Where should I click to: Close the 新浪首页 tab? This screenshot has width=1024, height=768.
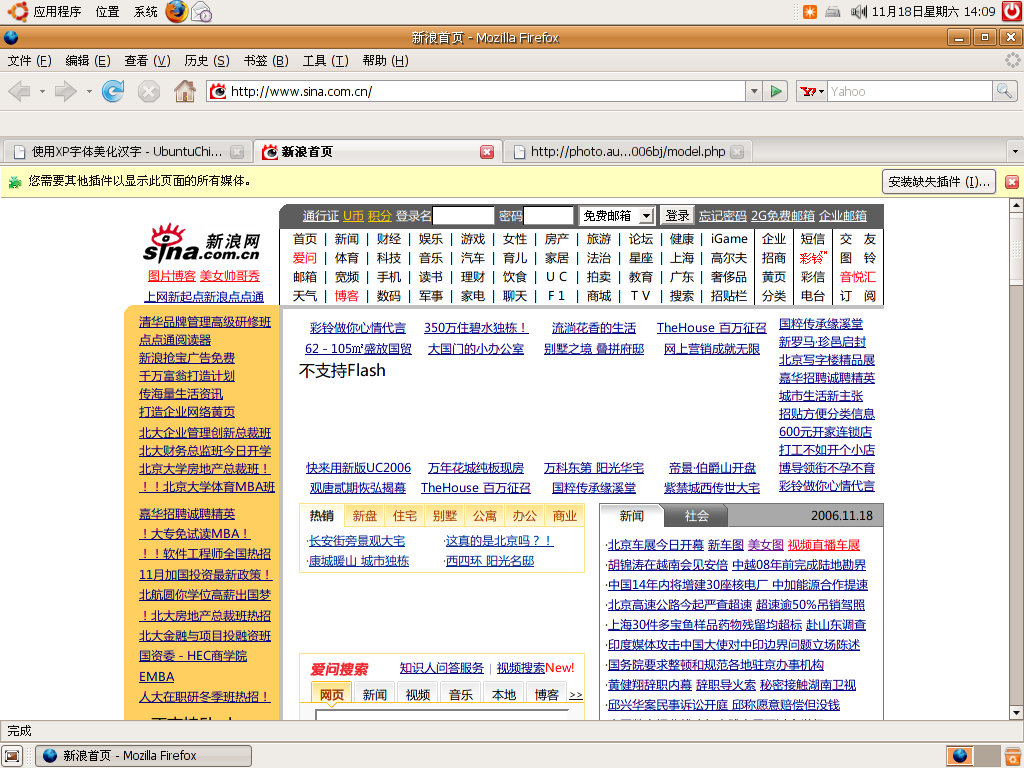point(487,152)
